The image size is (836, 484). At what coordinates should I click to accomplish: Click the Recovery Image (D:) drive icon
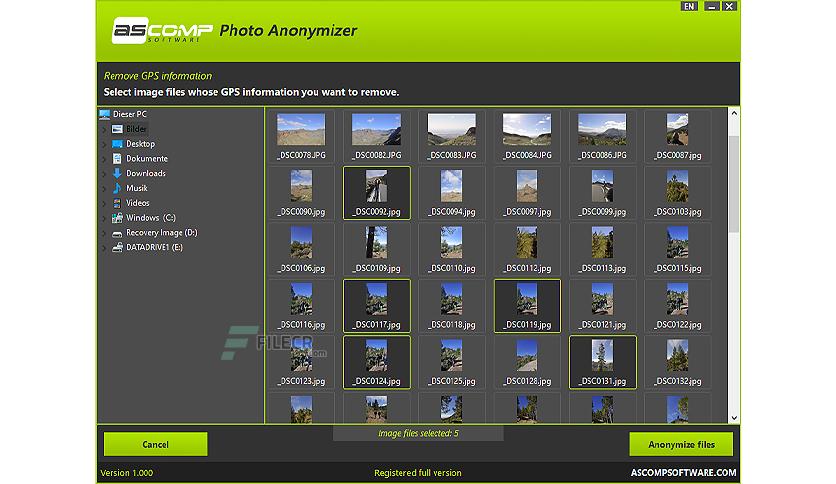[x=117, y=233]
